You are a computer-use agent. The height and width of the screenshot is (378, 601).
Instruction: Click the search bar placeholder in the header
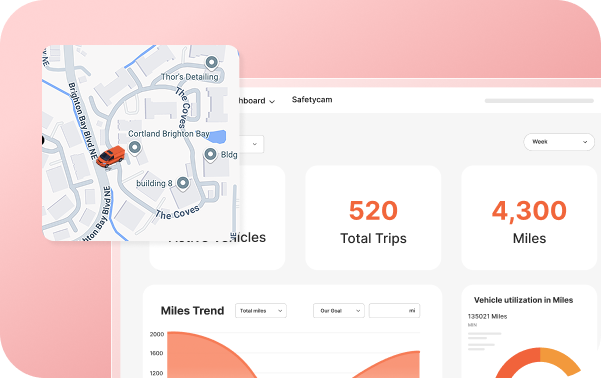[539, 101]
